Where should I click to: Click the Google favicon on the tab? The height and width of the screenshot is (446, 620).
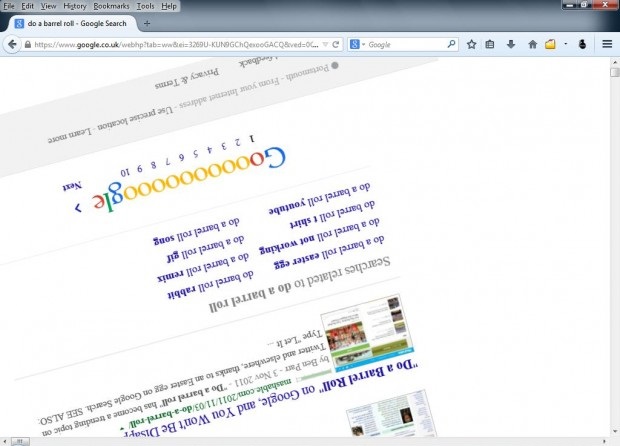click(x=19, y=23)
